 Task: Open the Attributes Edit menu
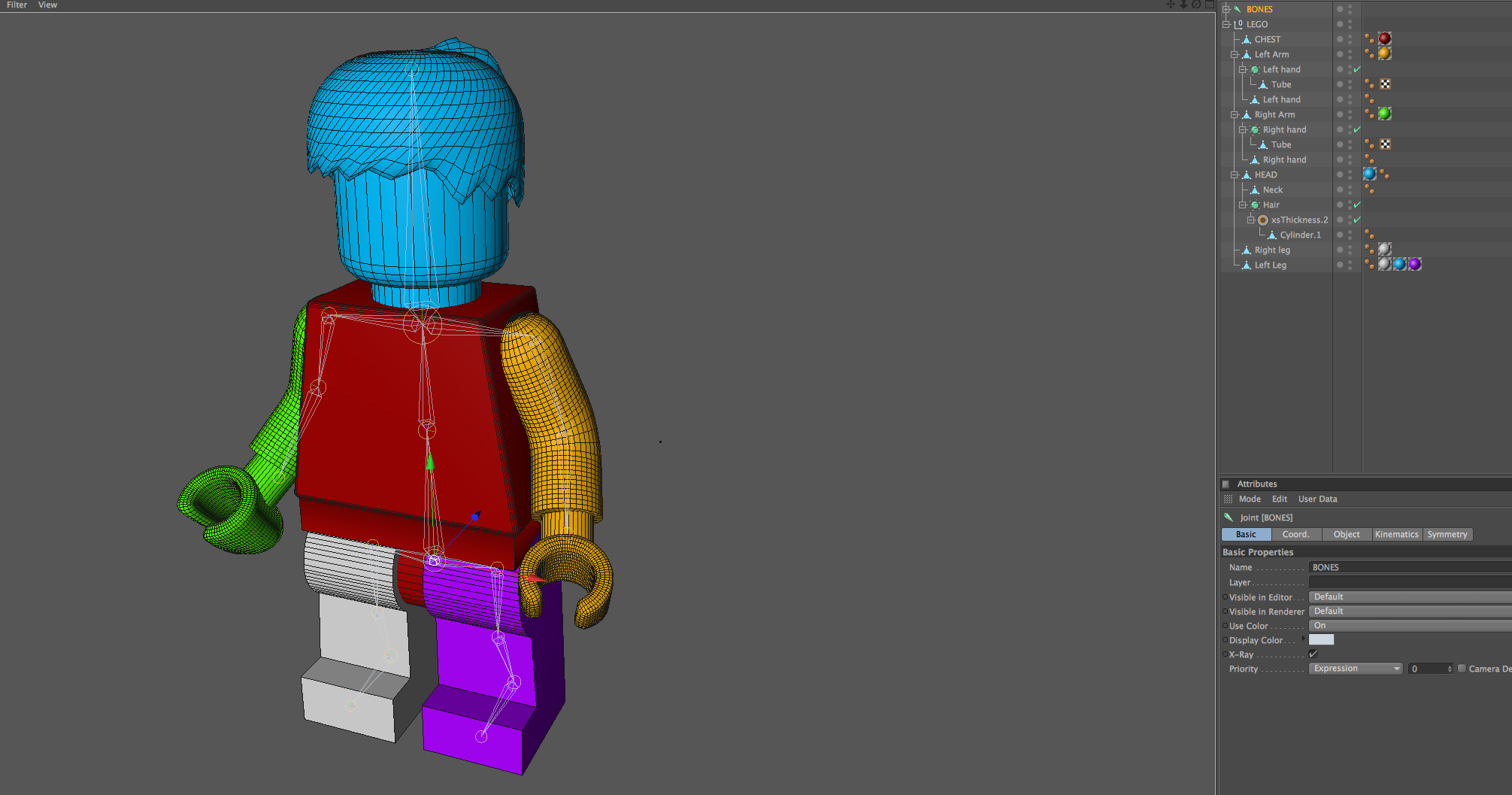coord(1280,499)
